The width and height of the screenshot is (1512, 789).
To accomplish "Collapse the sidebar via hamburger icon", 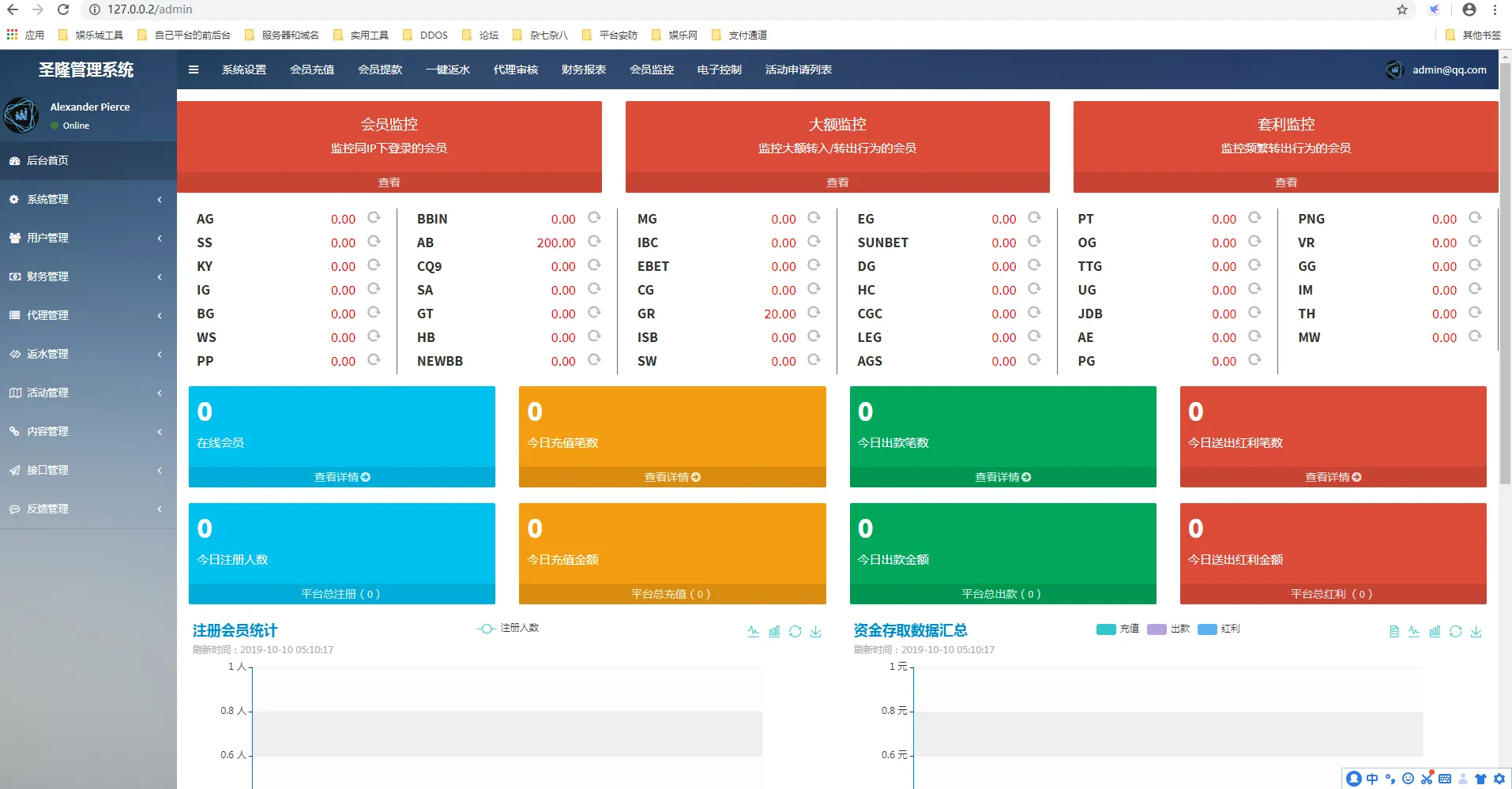I will click(193, 70).
